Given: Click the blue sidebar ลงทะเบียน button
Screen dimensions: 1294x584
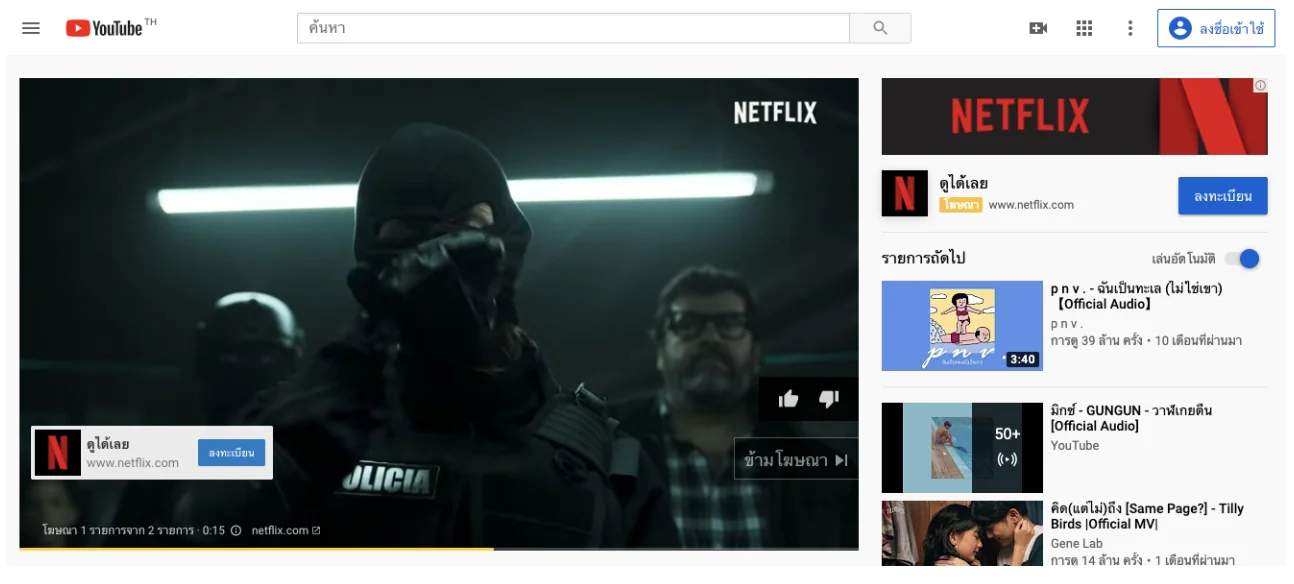Looking at the screenshot, I should 1222,196.
